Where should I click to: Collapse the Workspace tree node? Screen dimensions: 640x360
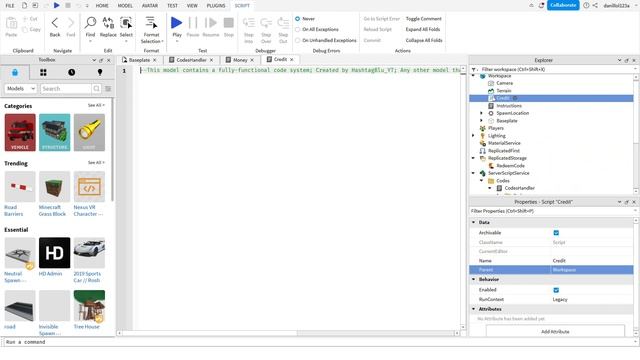point(473,76)
